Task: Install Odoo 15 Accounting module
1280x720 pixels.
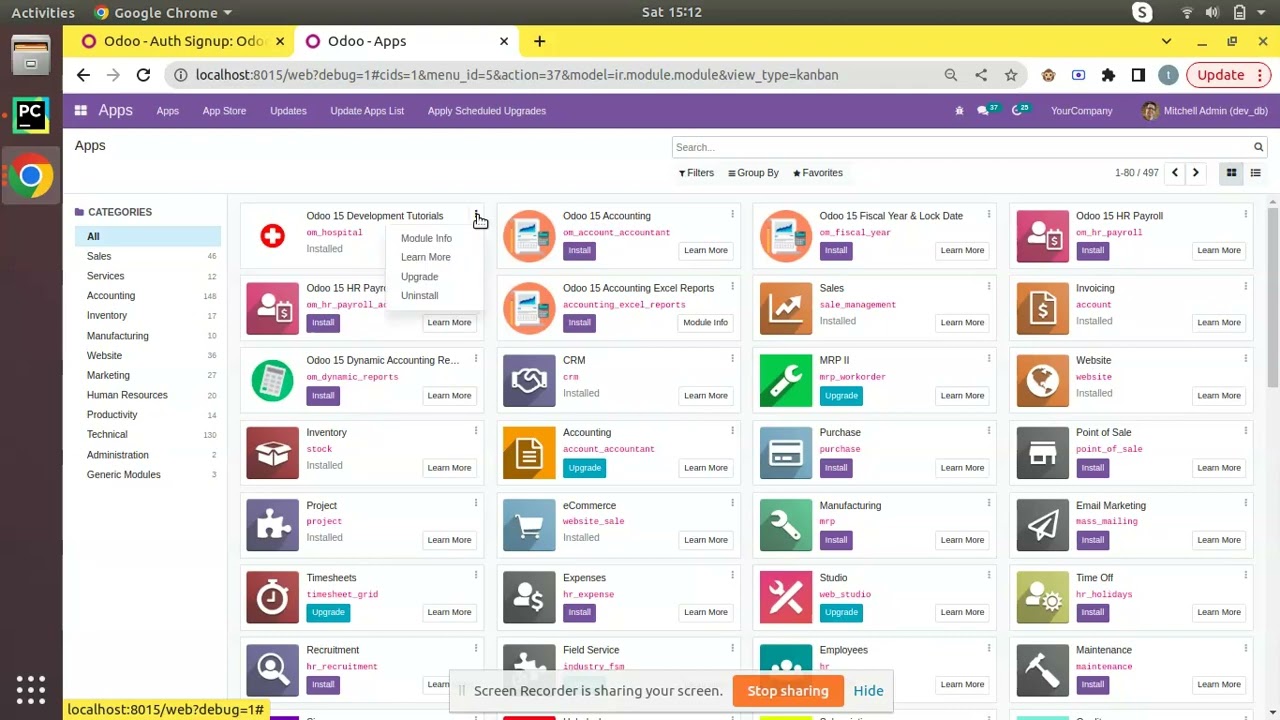Action: [580, 250]
